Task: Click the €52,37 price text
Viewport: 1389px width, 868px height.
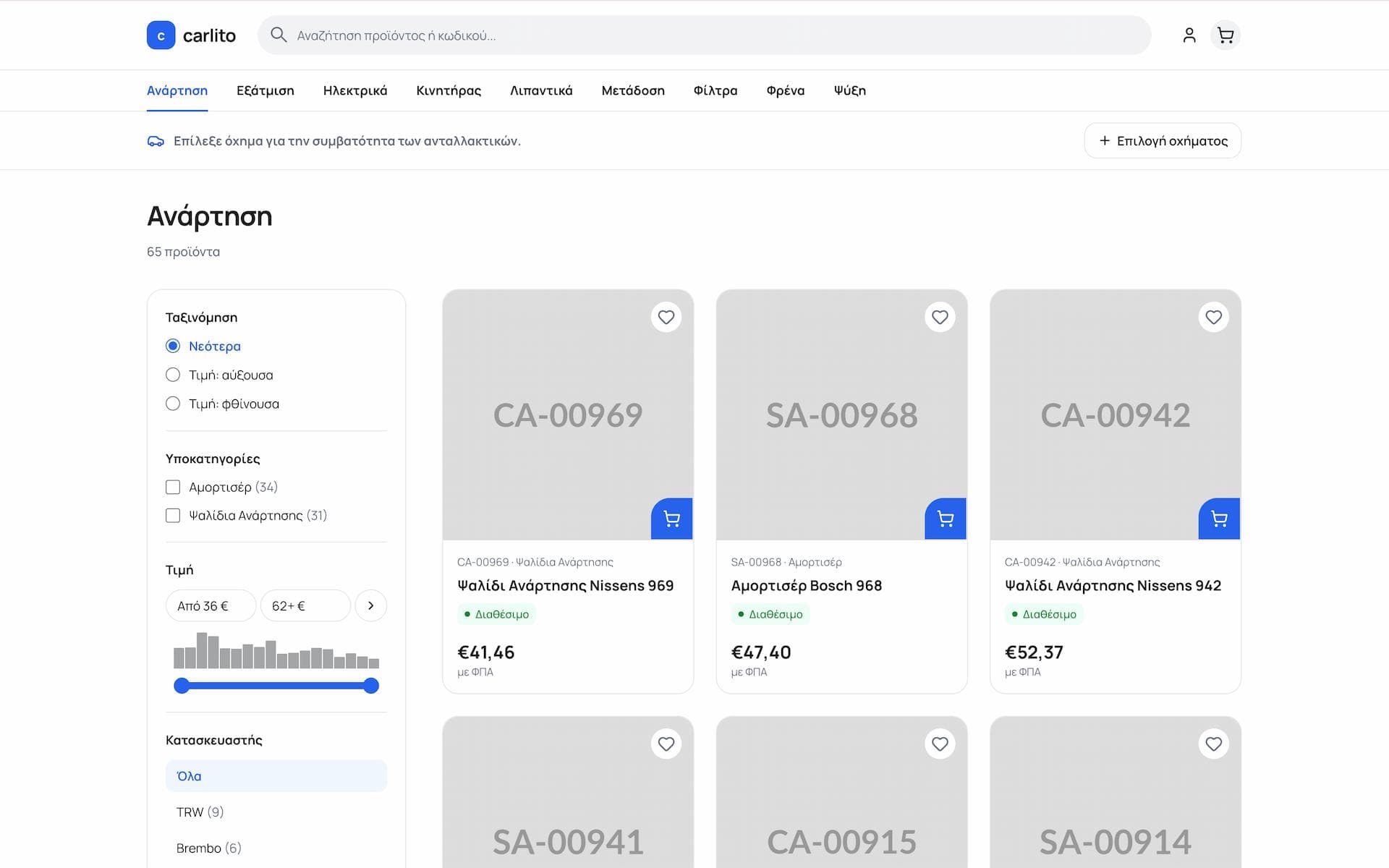Action: 1035,652
